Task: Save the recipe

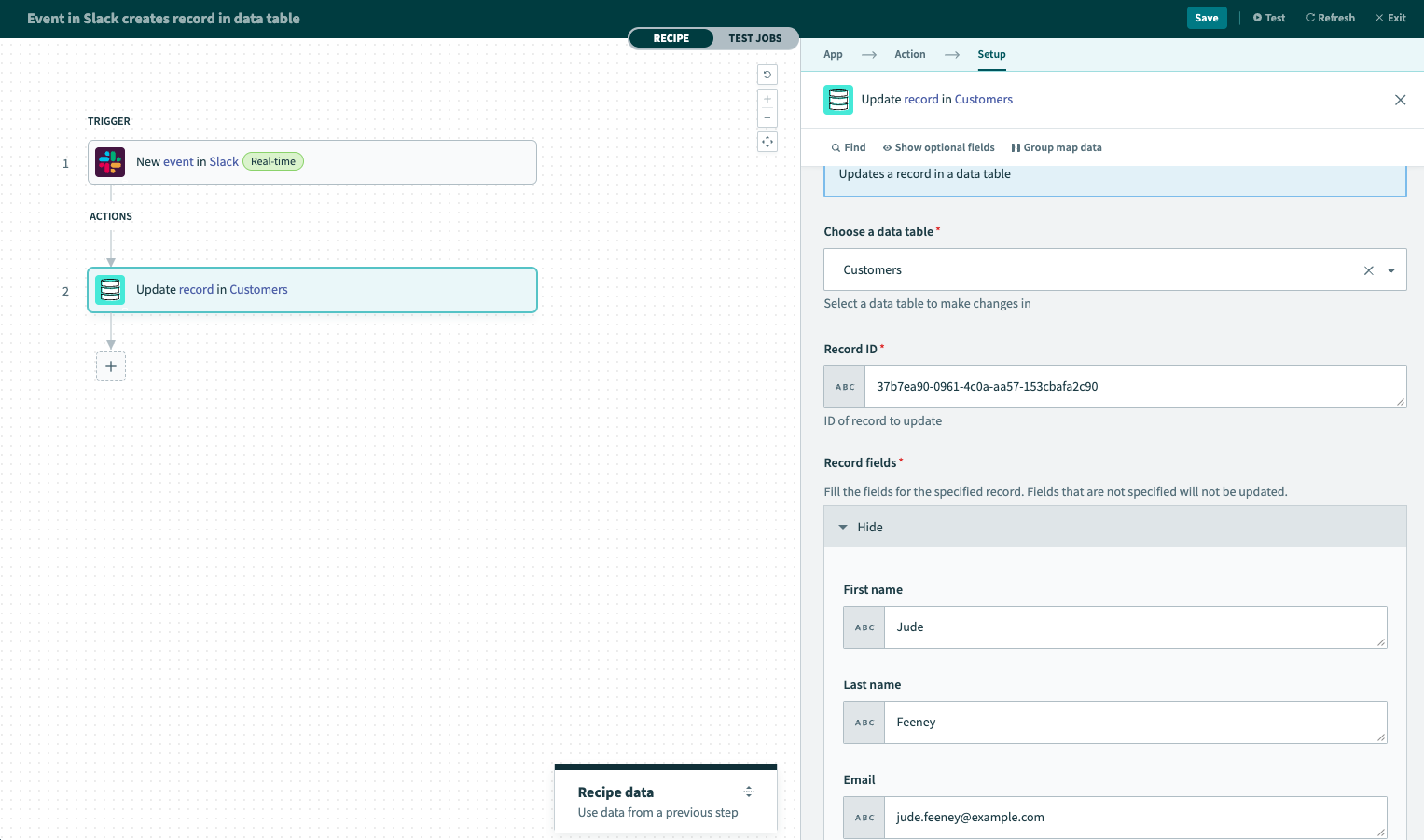Action: [1206, 18]
